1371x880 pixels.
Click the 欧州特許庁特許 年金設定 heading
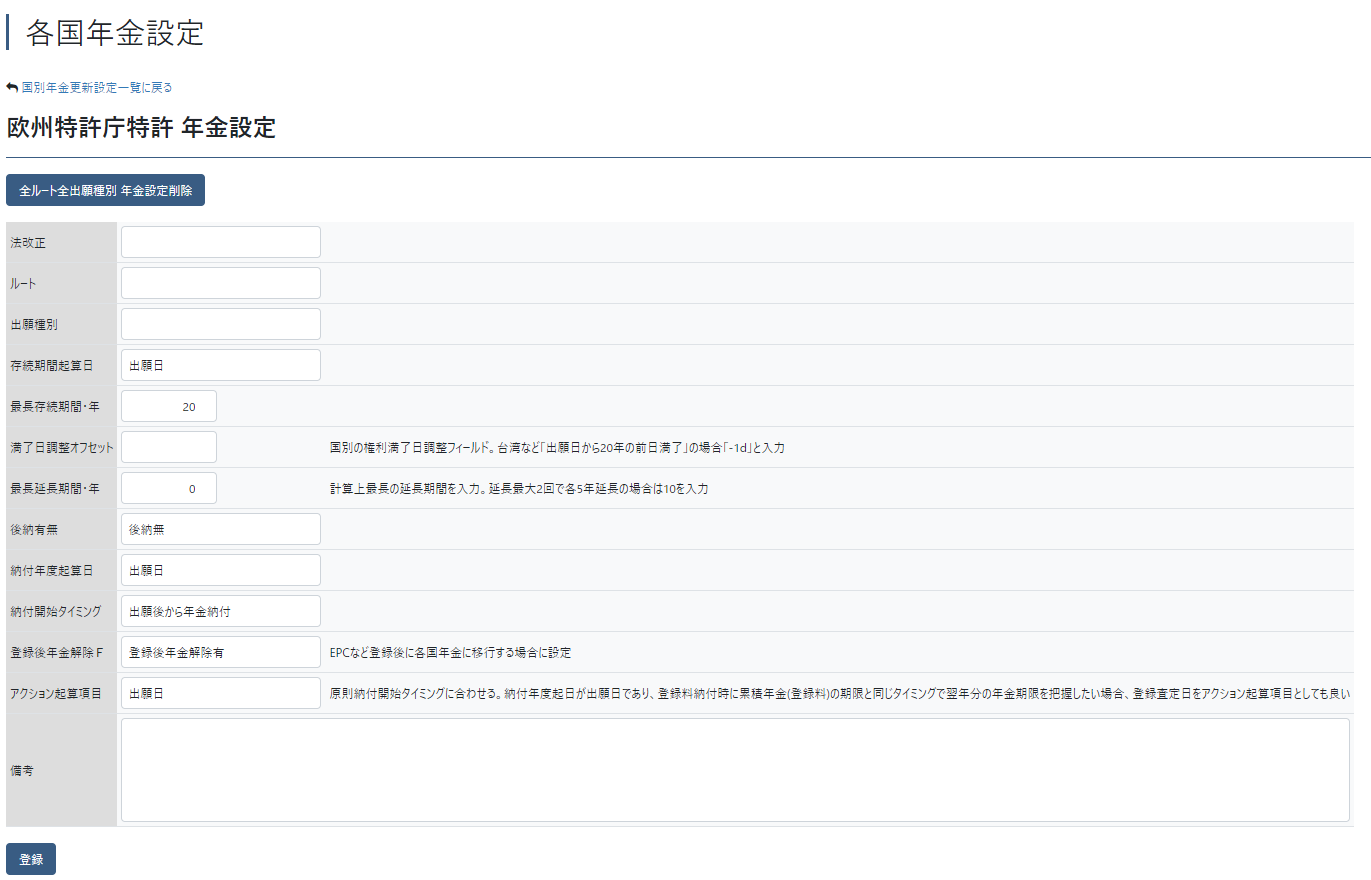(x=141, y=128)
